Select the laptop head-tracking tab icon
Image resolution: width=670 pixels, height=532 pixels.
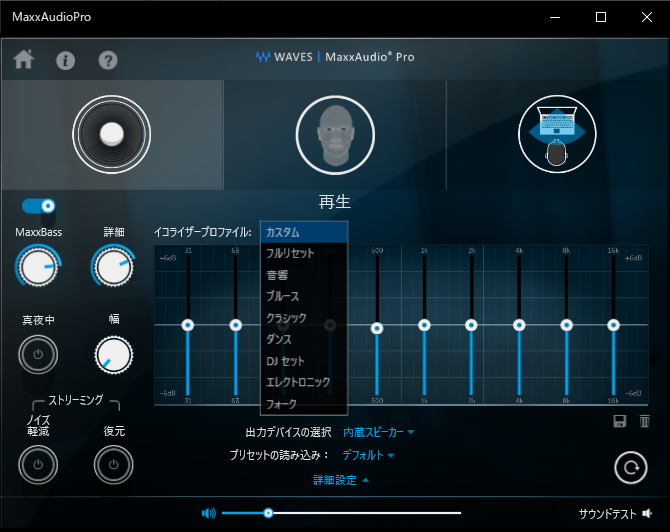[557, 134]
